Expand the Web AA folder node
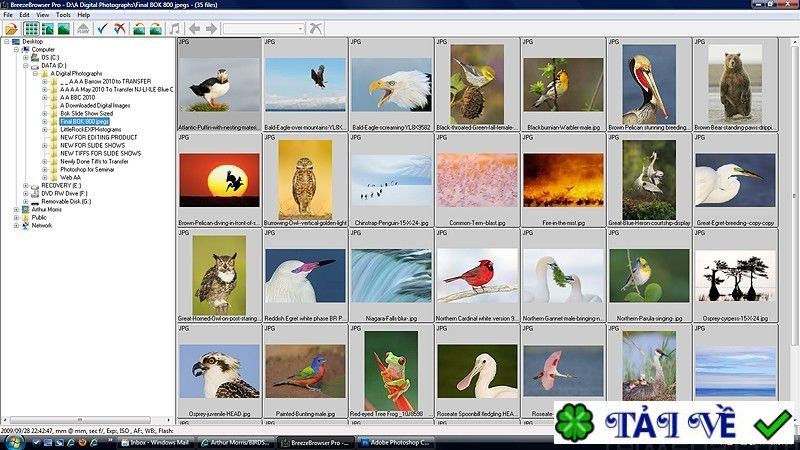800x450 pixels. point(44,177)
